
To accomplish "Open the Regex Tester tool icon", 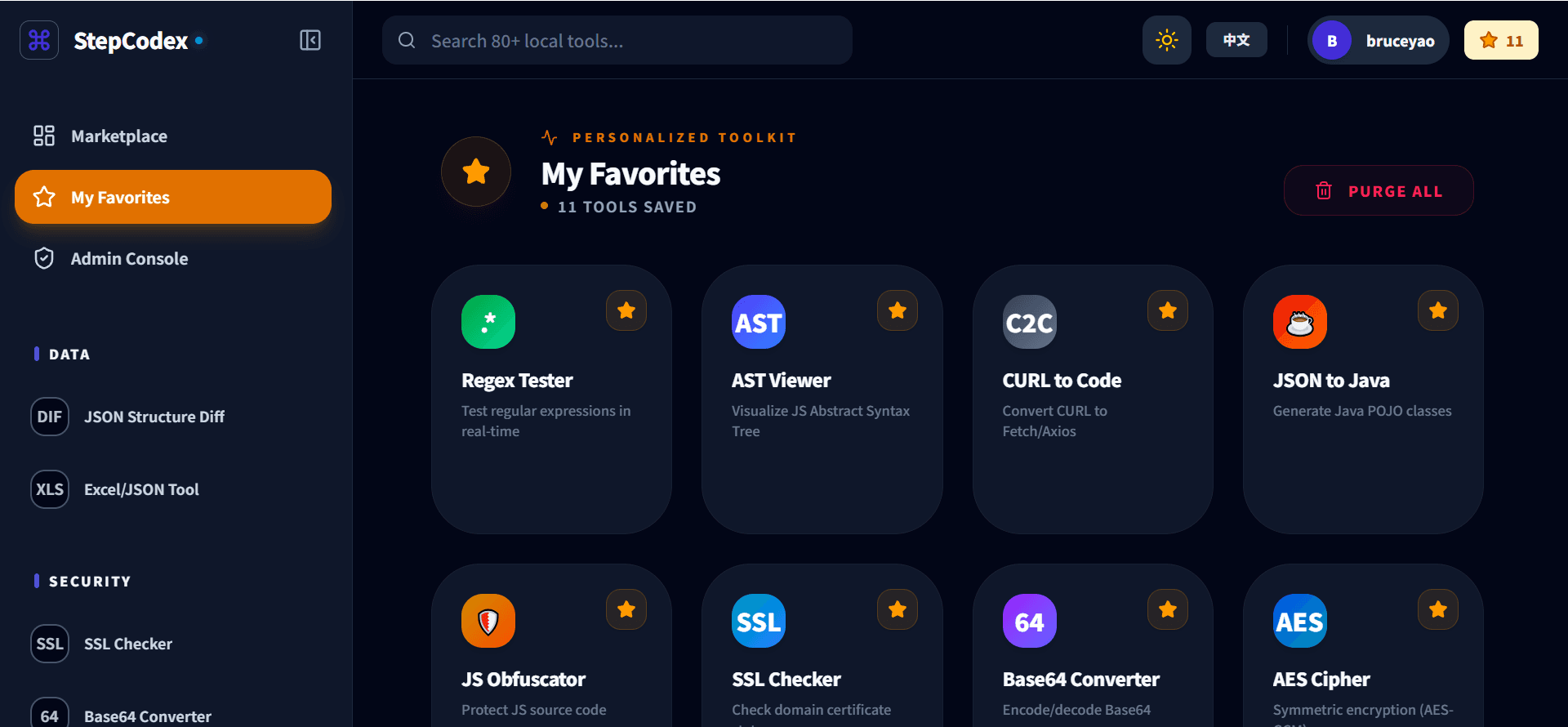I will click(x=488, y=322).
